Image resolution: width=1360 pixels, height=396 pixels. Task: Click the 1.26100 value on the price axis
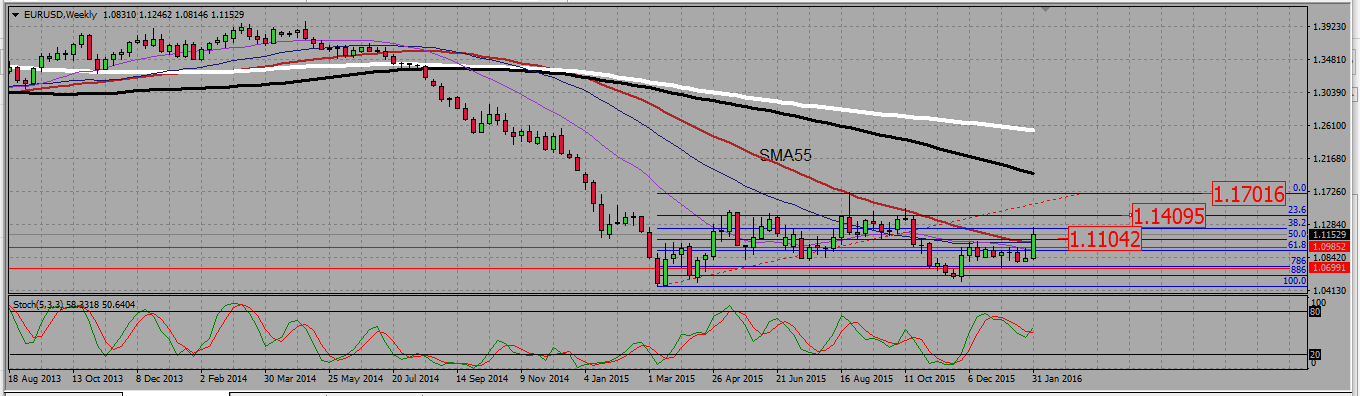click(1330, 126)
